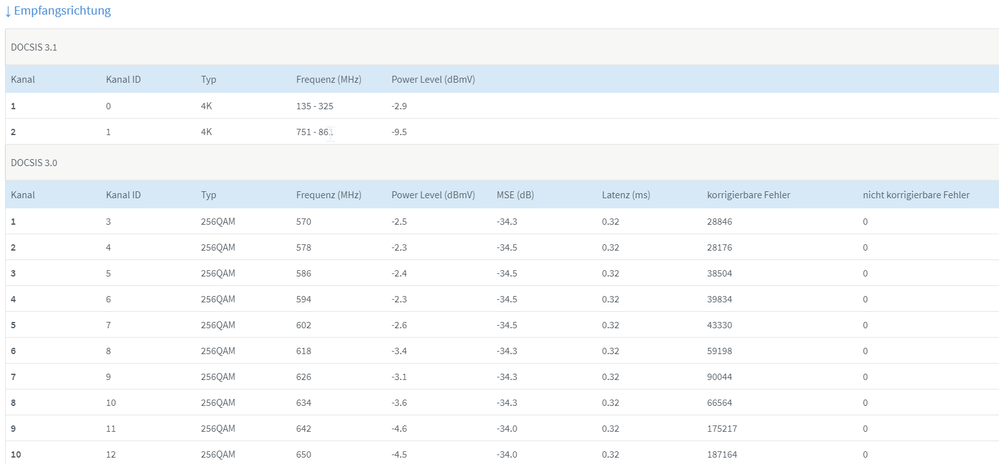Click 256QAM type in 570 MHz row

[218, 221]
